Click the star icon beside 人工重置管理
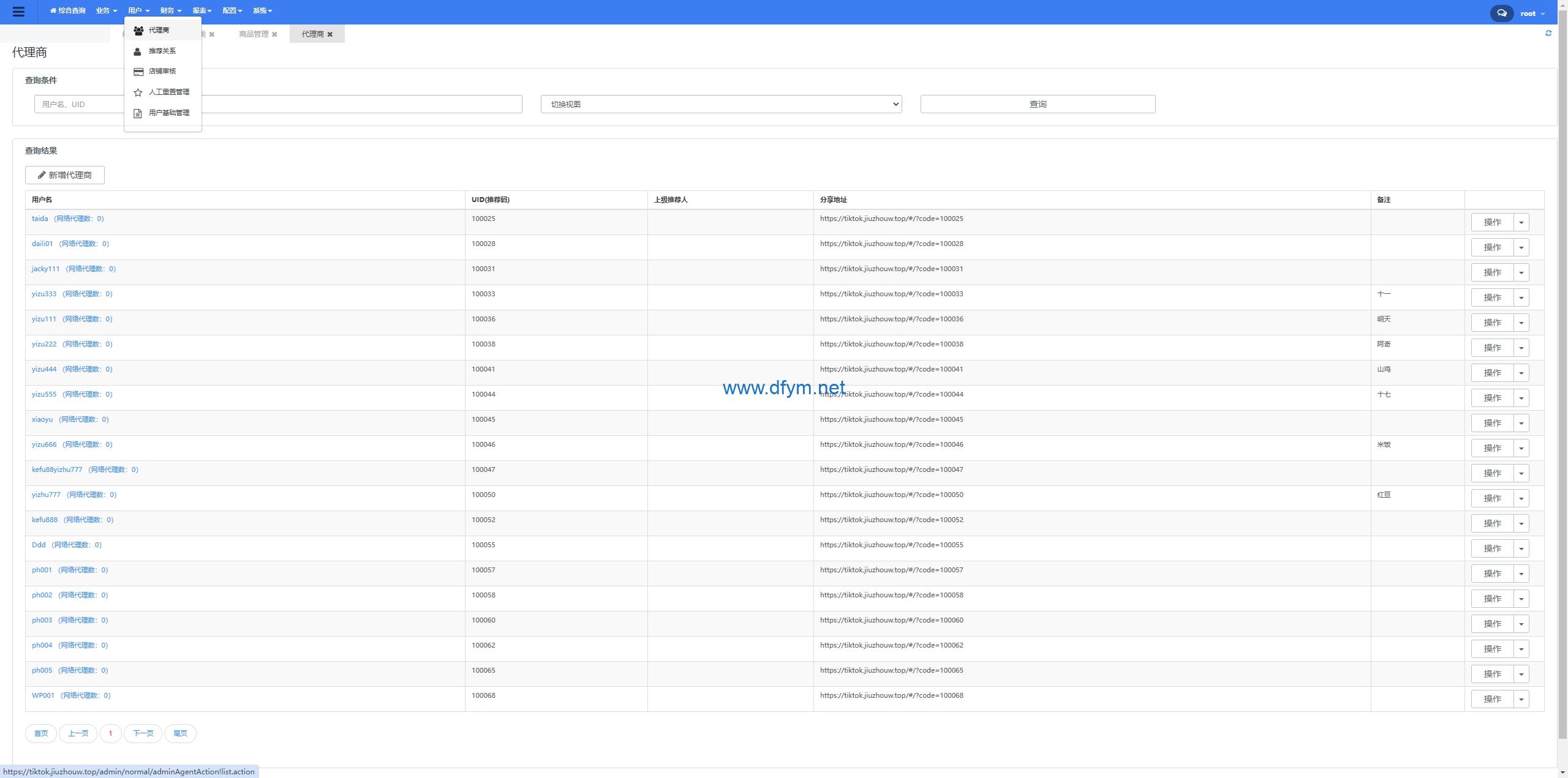The height and width of the screenshot is (778, 1568). coord(138,92)
